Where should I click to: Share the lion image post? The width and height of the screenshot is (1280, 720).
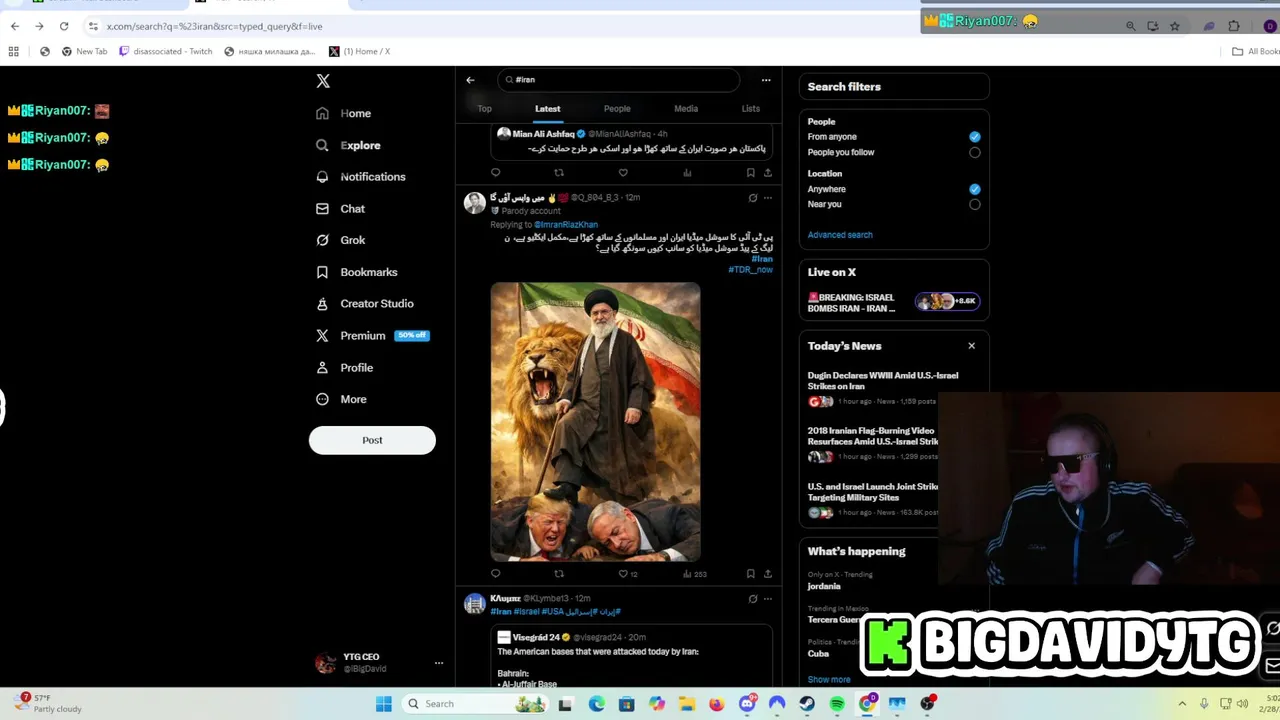pos(768,574)
